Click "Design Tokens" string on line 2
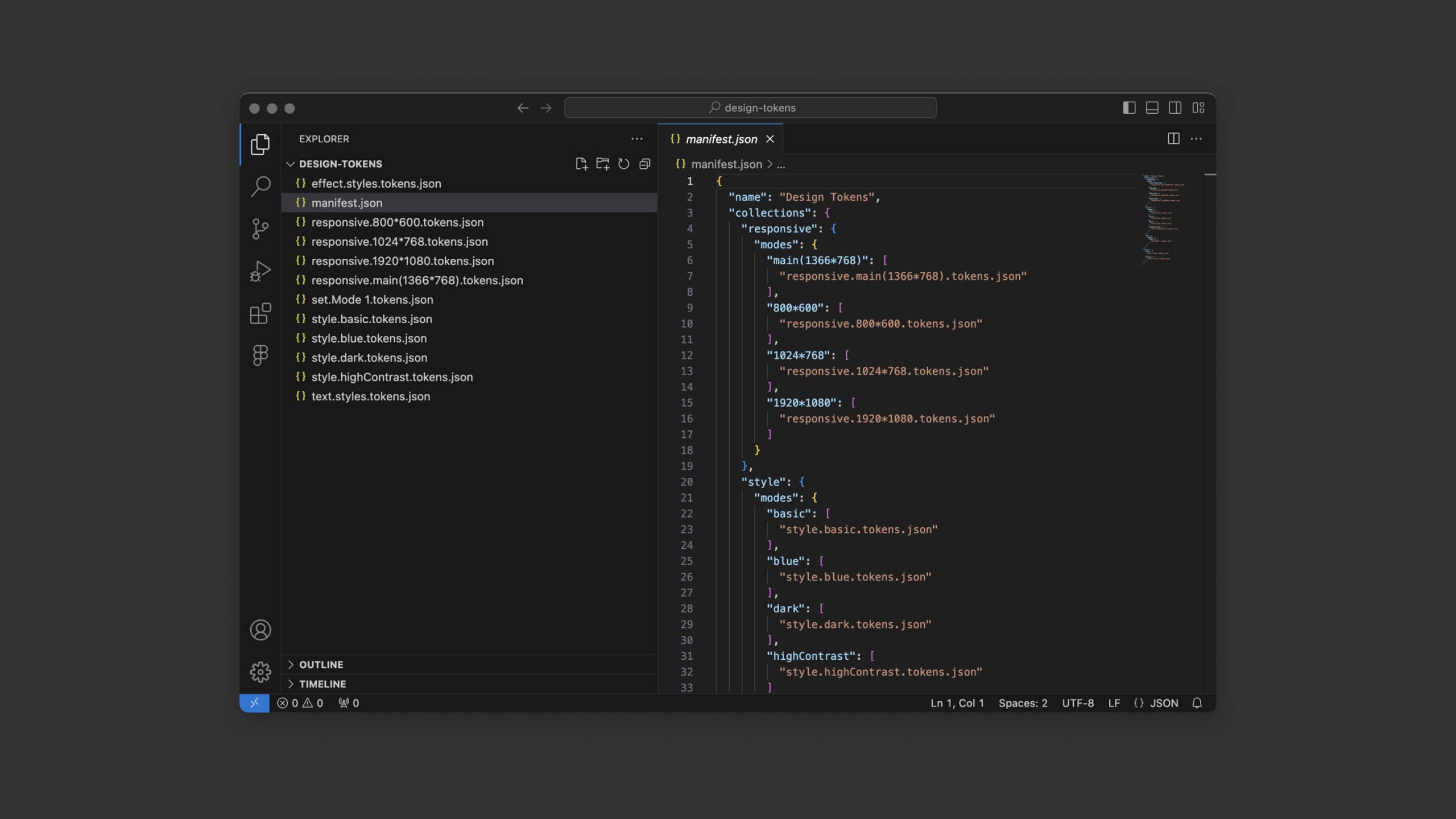Viewport: 1456px width, 819px height. (x=826, y=197)
